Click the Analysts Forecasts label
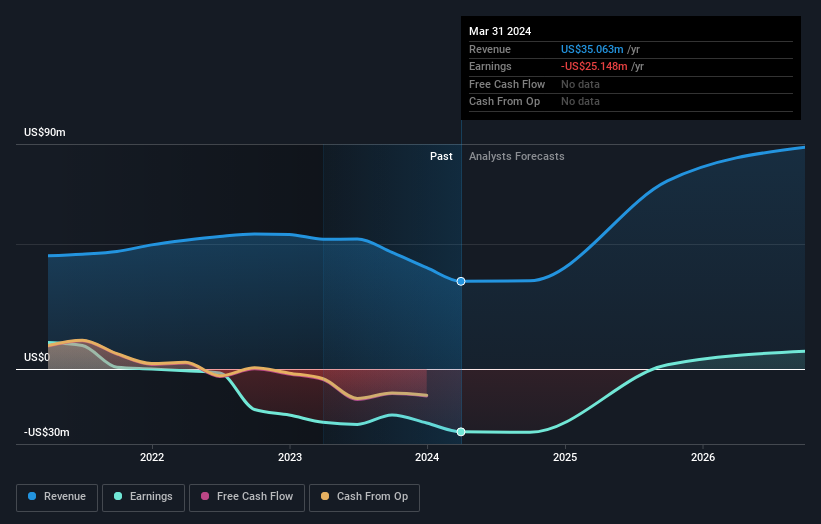Screen dimensions: 821x524 (x=517, y=157)
